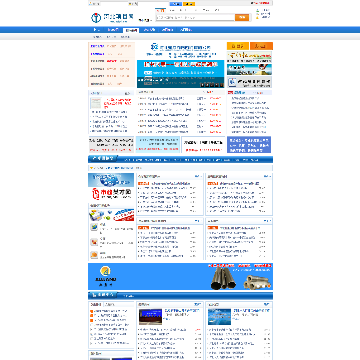Click the blue circular site logo
Viewport: 360px width, 360px height.
[96, 17]
